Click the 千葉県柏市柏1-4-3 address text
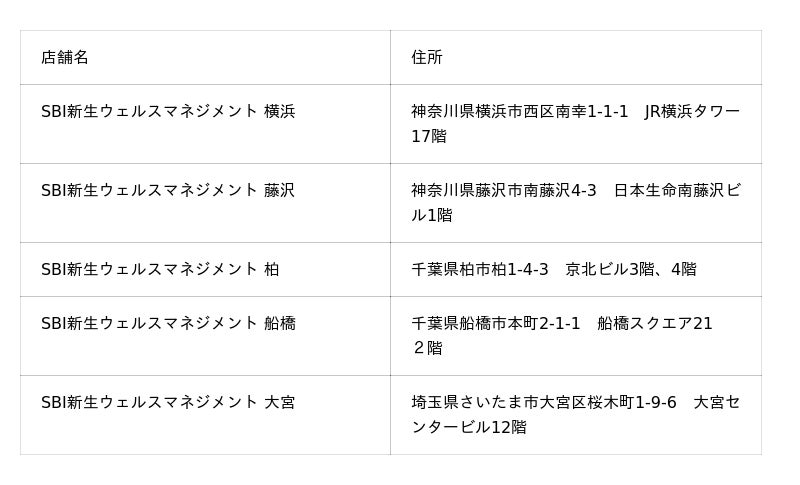 pyautogui.click(x=480, y=269)
